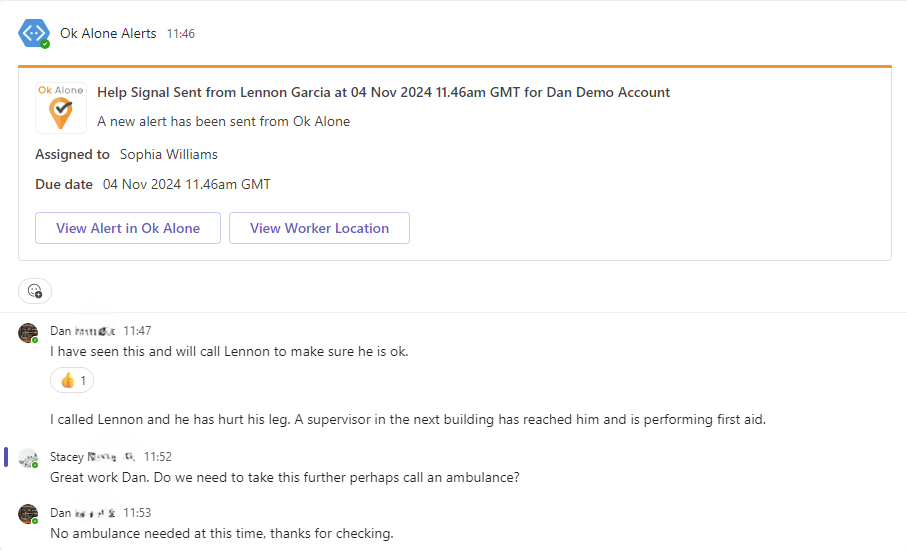
Task: Click the 11:46 timestamp of alert post
Action: (x=181, y=34)
